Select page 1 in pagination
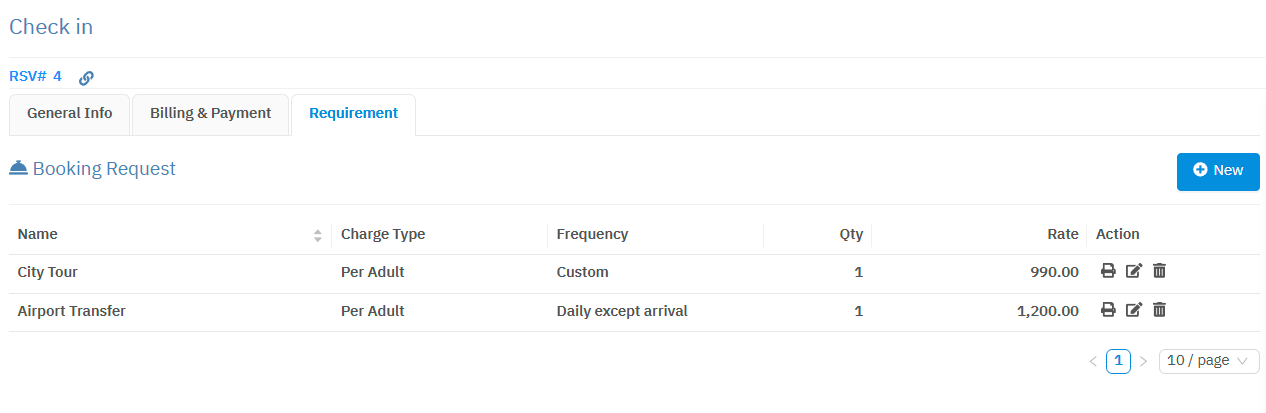This screenshot has width=1266, height=413. click(1118, 361)
